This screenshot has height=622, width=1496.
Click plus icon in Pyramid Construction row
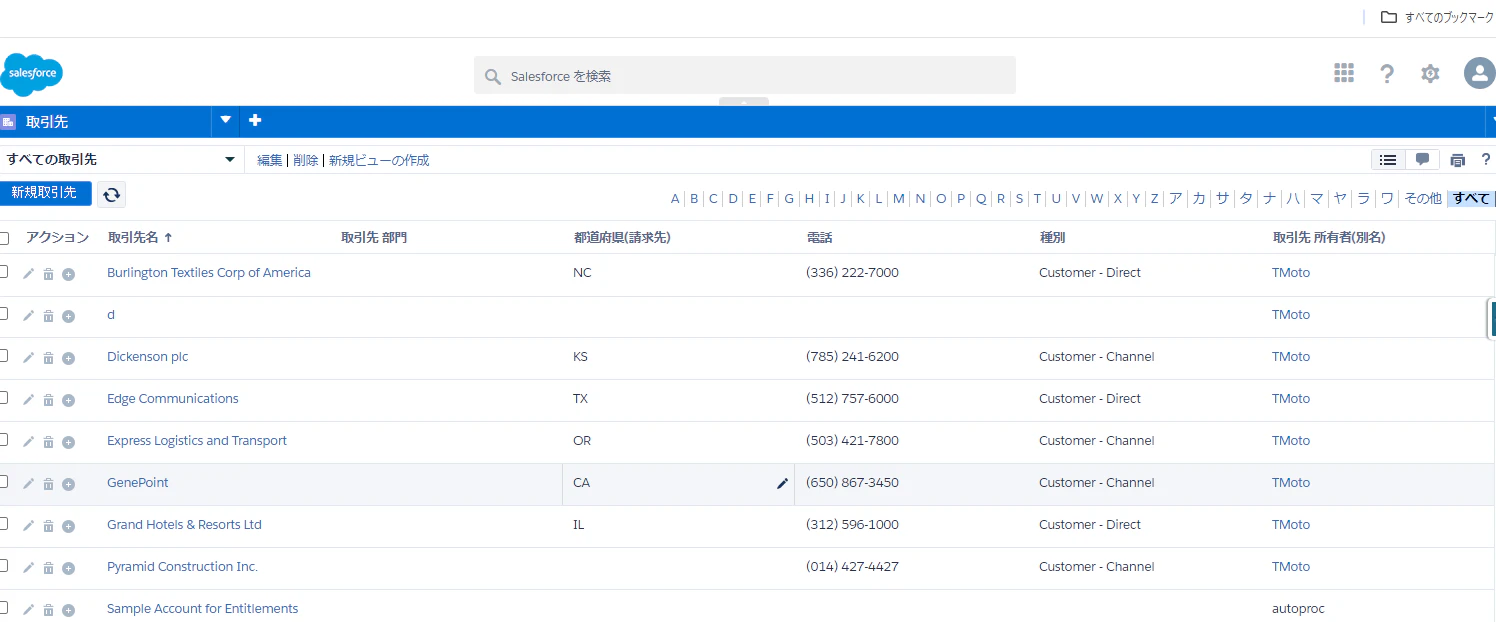coord(68,568)
